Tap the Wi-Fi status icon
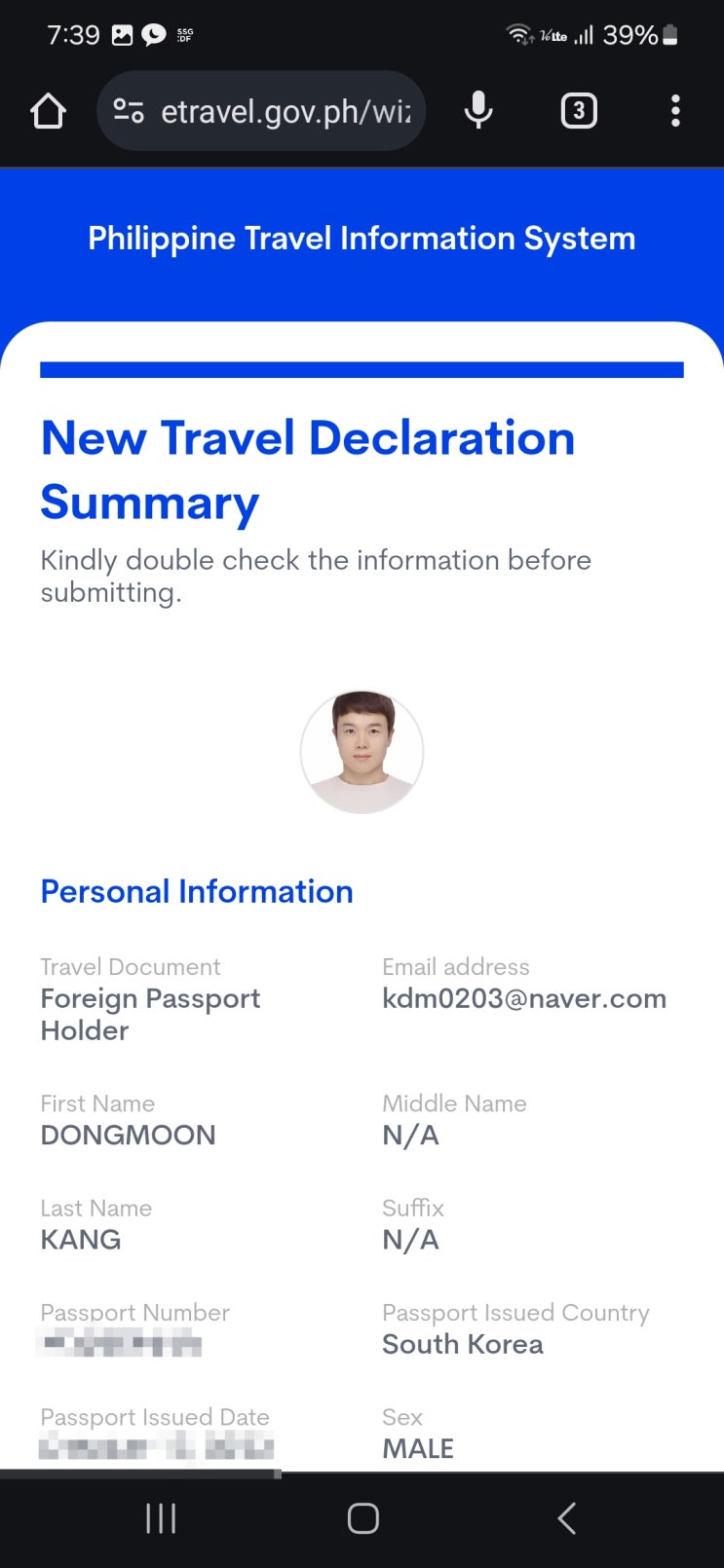 click(519, 35)
